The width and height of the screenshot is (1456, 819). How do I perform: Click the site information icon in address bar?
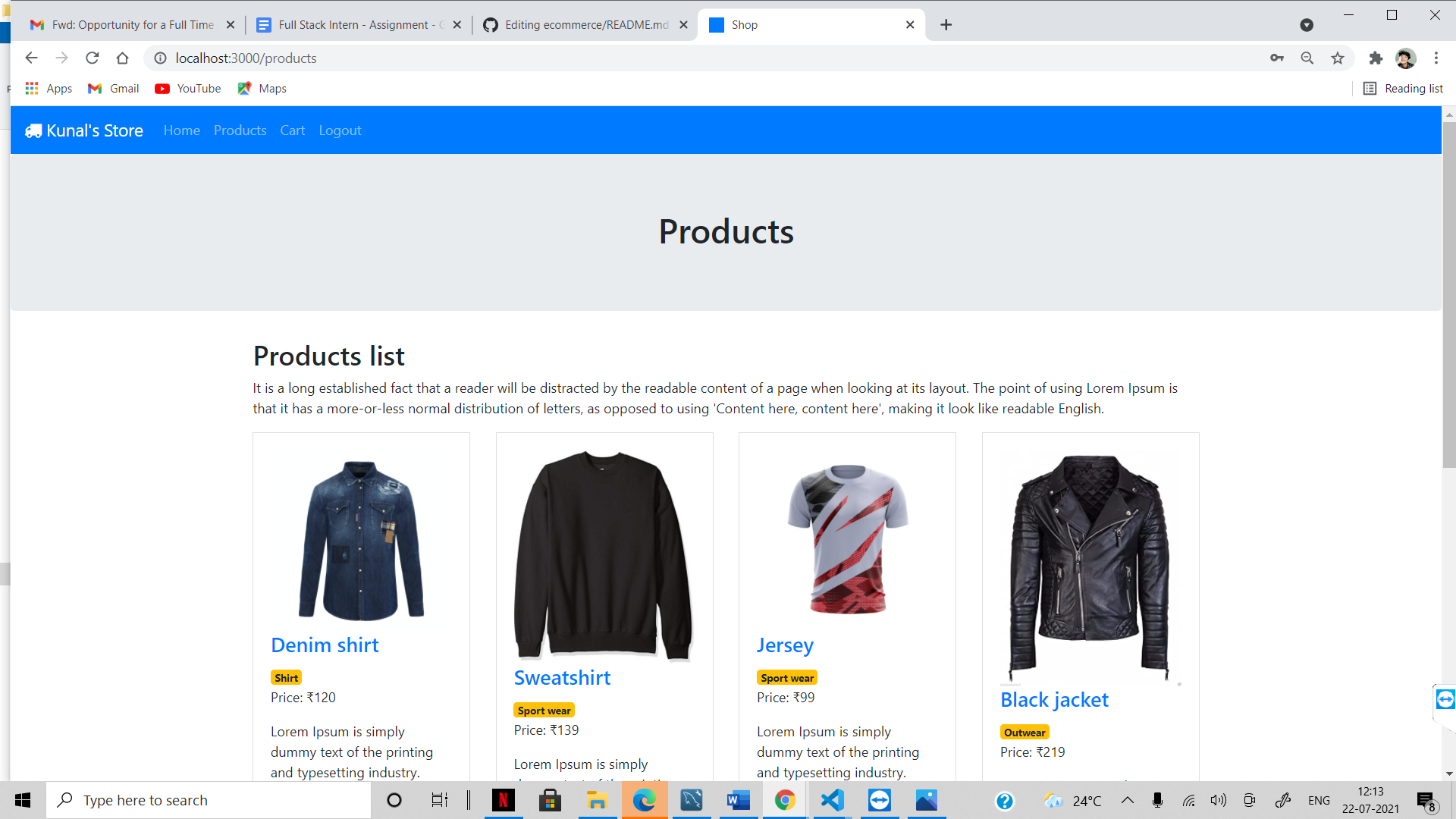coord(160,58)
